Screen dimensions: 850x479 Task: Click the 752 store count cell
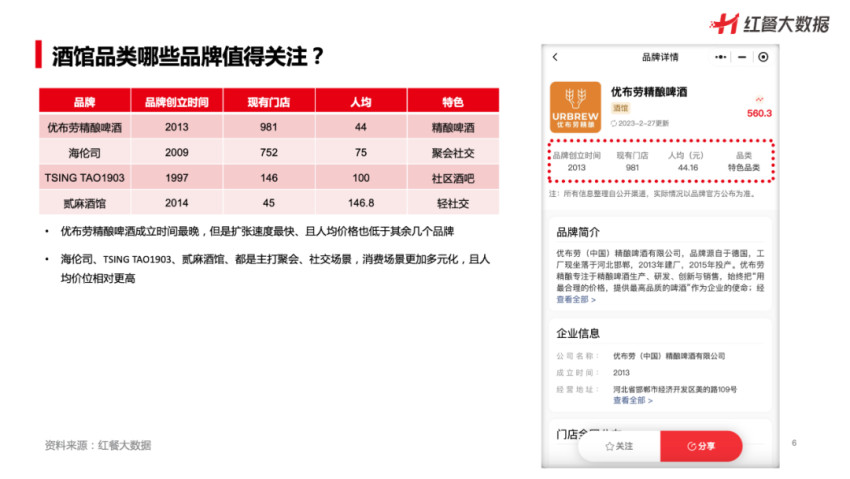click(269, 153)
